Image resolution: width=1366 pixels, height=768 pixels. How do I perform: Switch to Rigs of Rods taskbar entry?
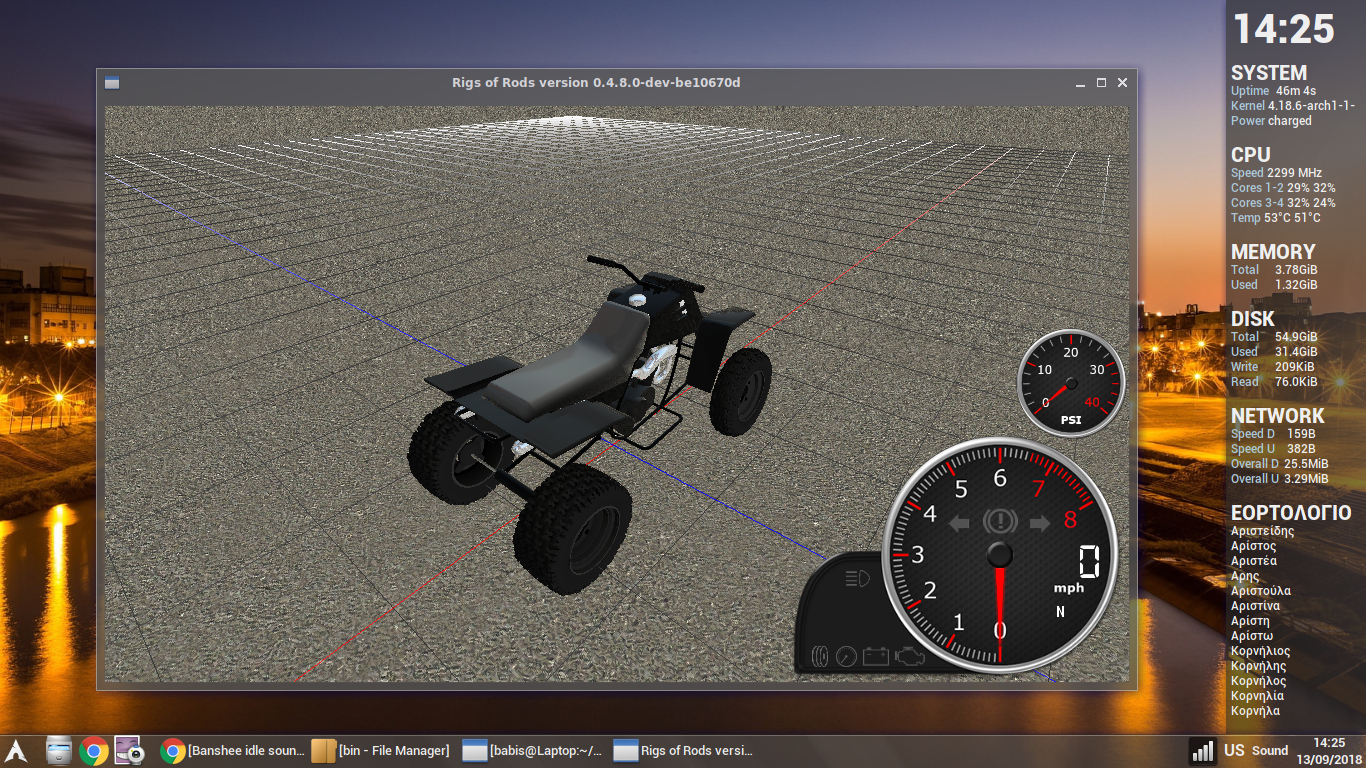pos(685,750)
